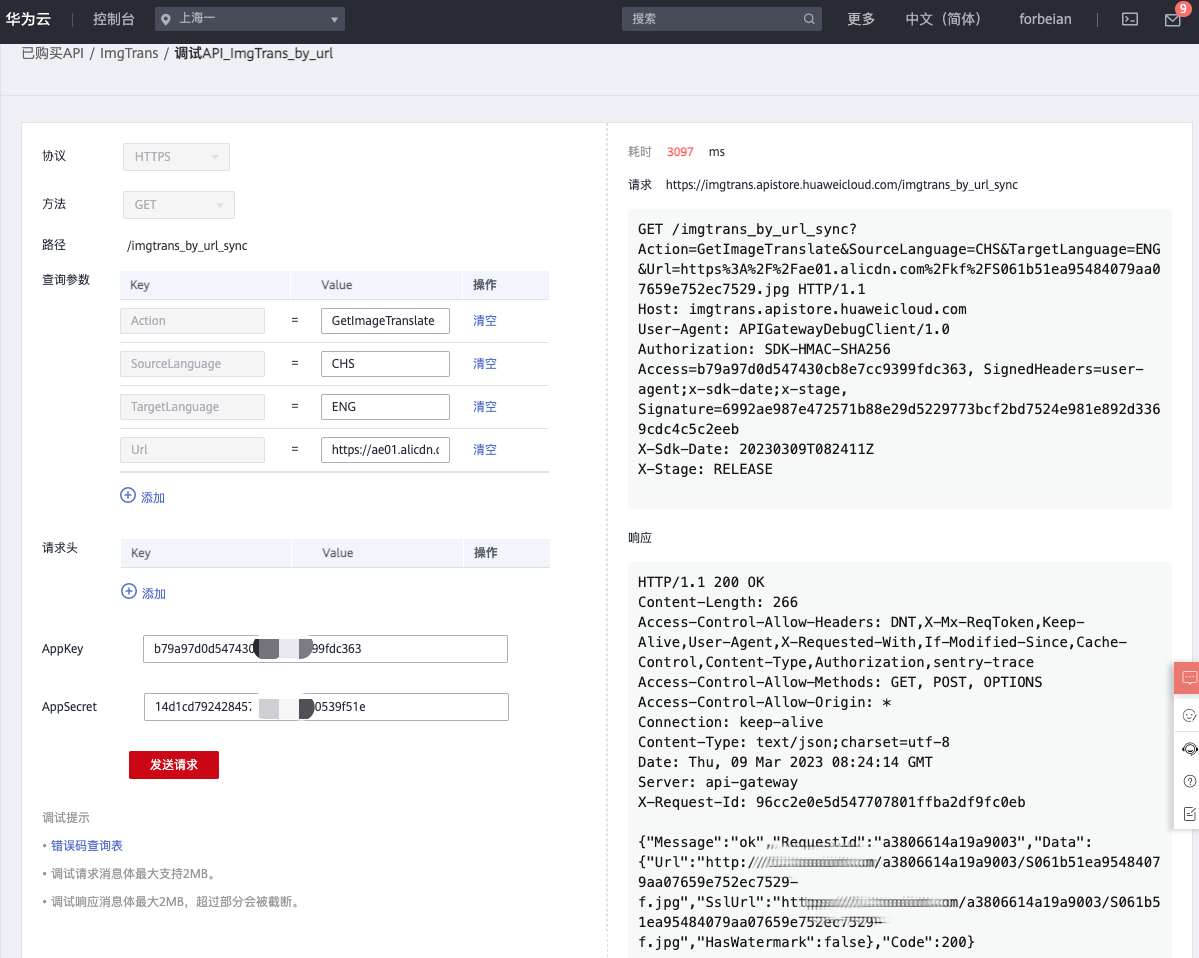Open the message inbox envelope icon

click(x=1173, y=20)
